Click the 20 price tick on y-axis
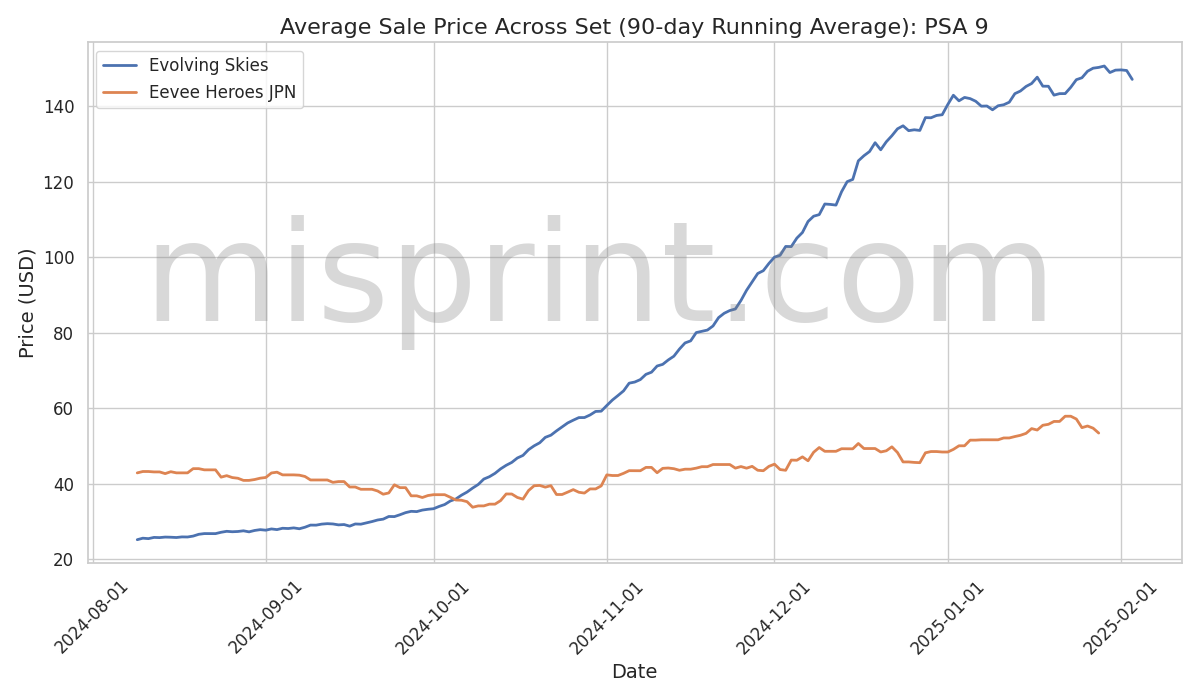Image resolution: width=1200 pixels, height=700 pixels. pyautogui.click(x=64, y=559)
